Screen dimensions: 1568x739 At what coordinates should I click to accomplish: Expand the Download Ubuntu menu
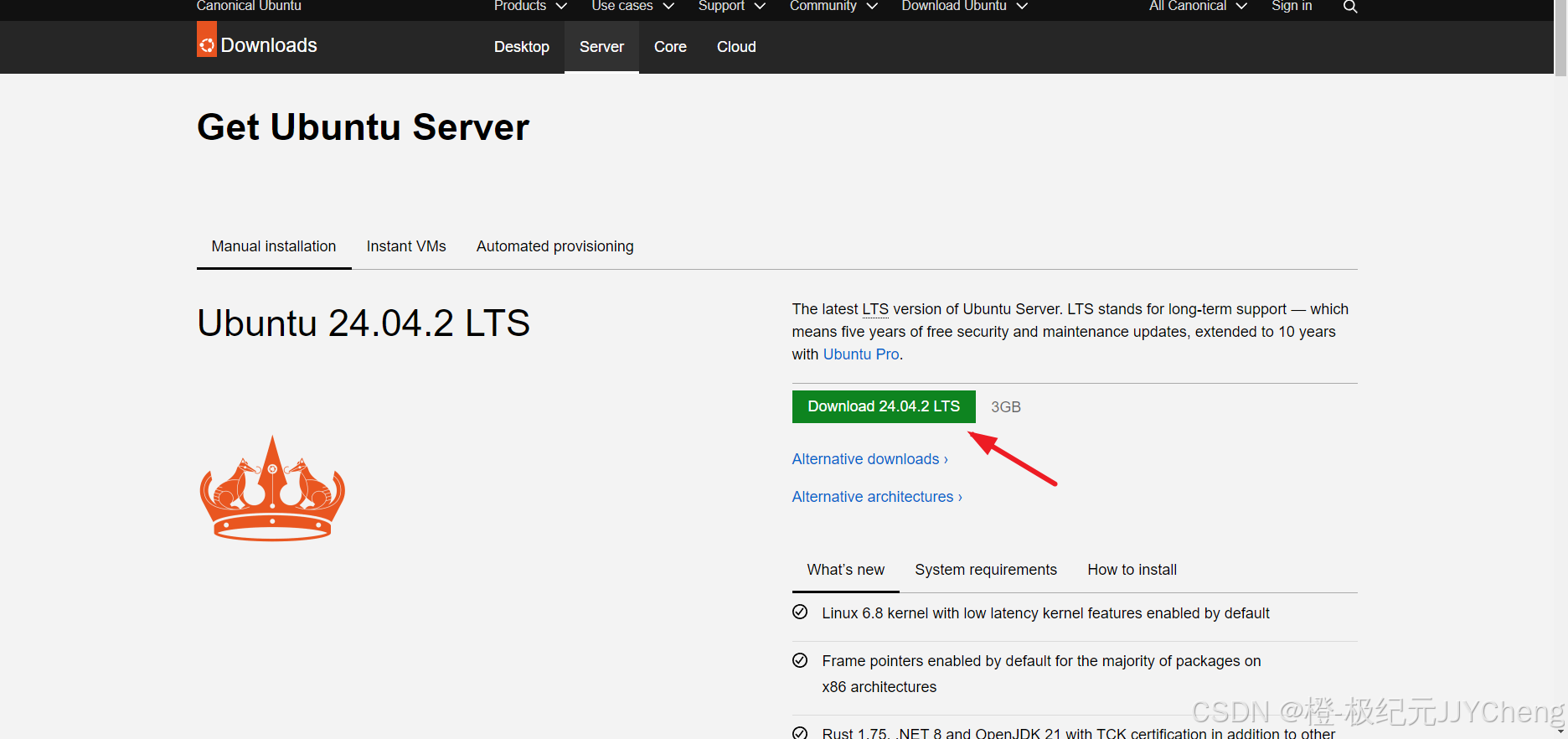964,7
